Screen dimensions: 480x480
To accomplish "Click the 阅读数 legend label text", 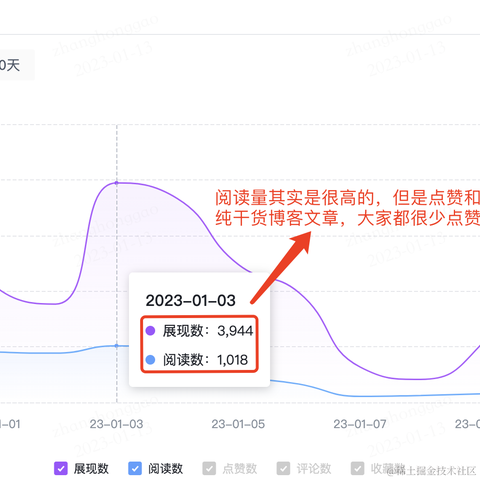I will coord(165,468).
